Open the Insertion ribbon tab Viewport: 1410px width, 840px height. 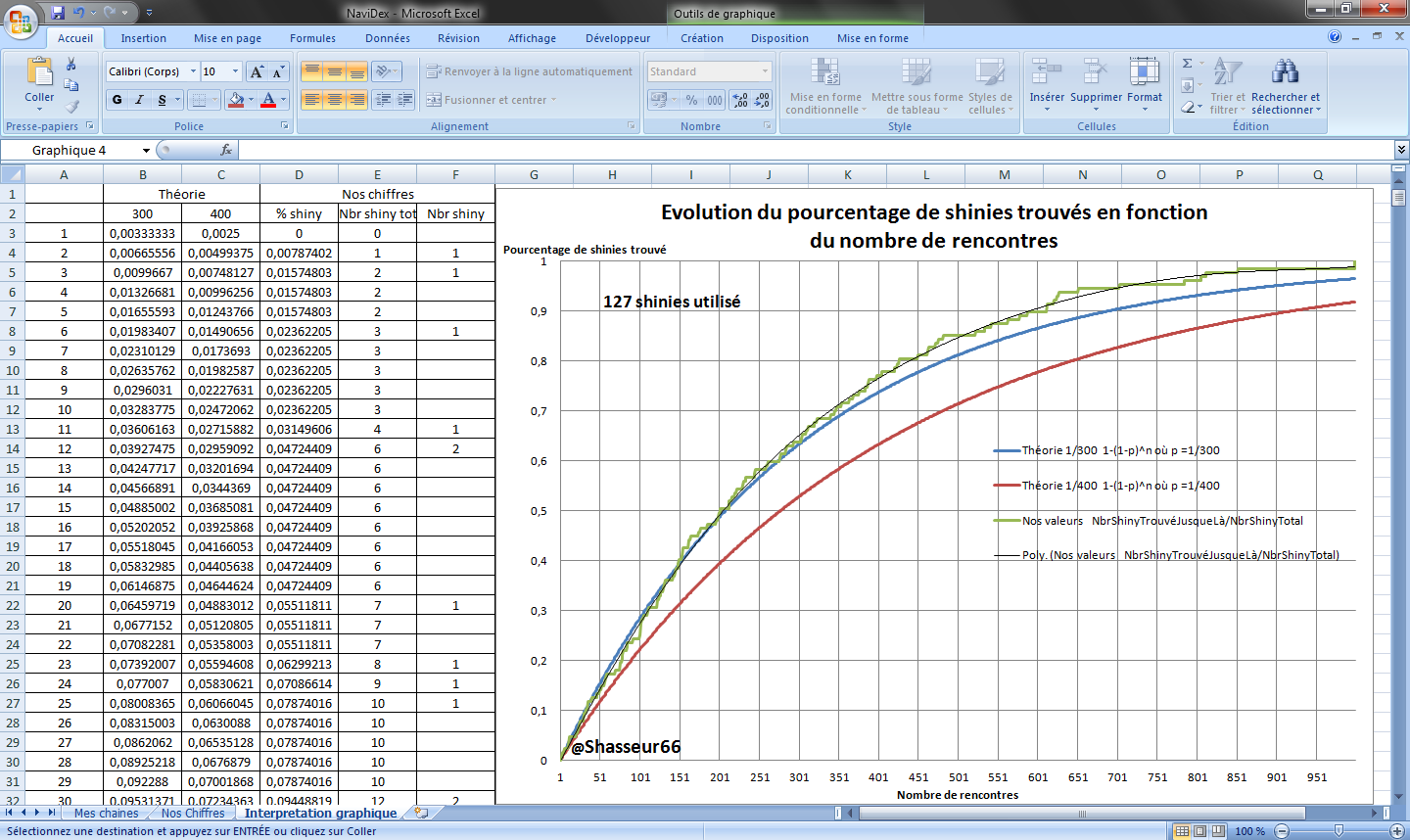pyautogui.click(x=143, y=38)
